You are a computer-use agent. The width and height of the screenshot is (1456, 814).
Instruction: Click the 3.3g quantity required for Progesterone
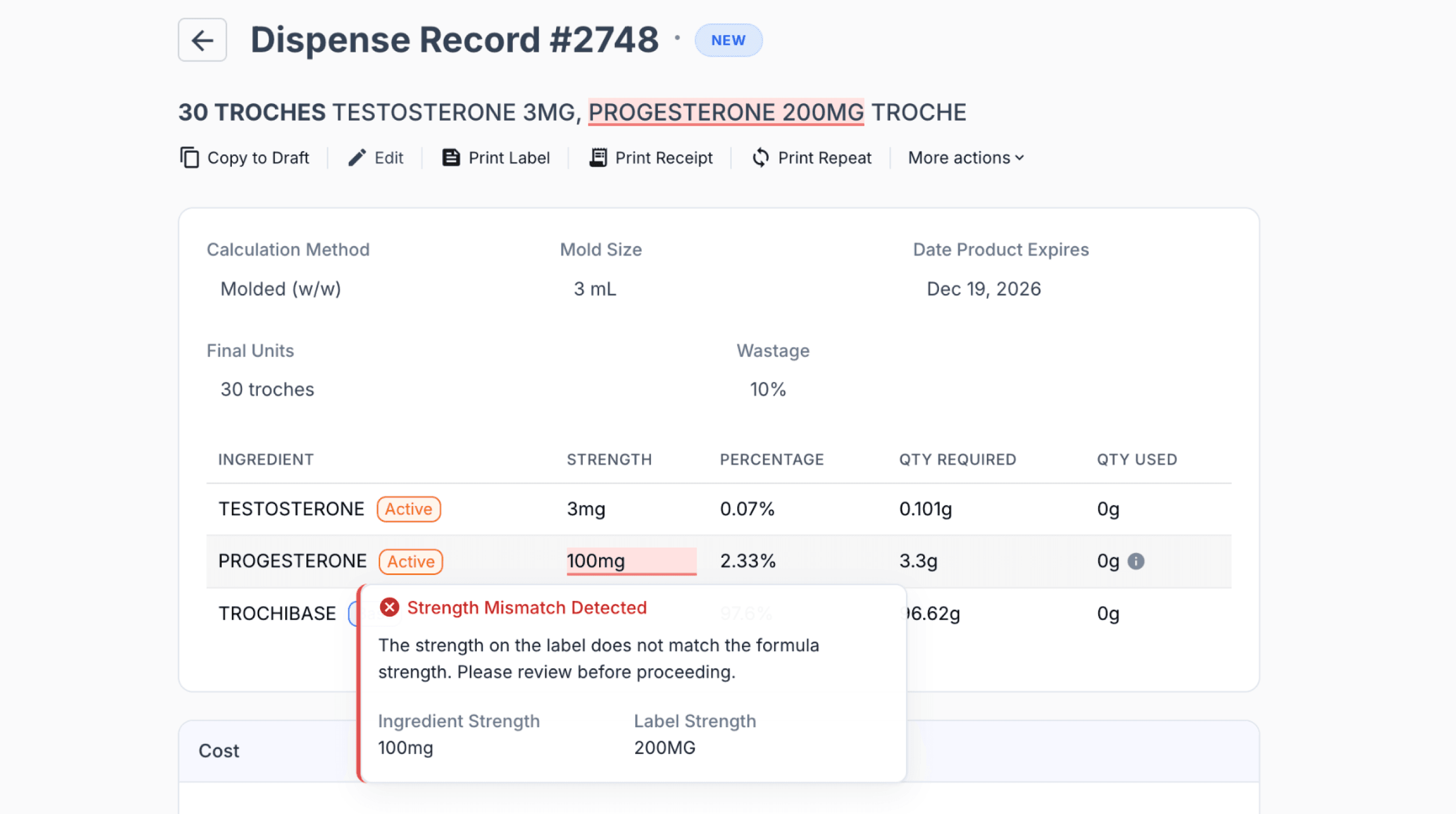coord(918,561)
